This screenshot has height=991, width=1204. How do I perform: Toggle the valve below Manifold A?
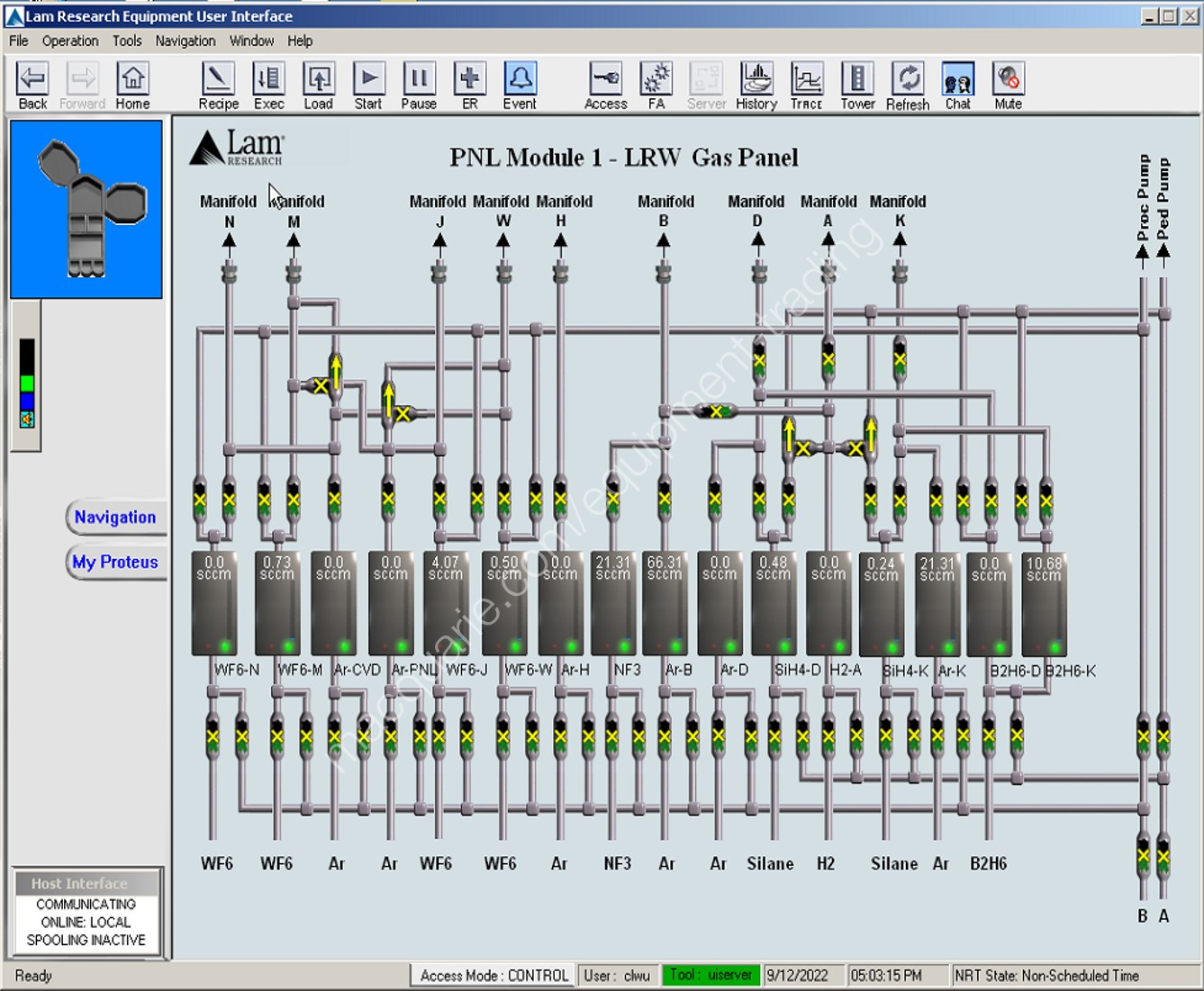click(828, 360)
